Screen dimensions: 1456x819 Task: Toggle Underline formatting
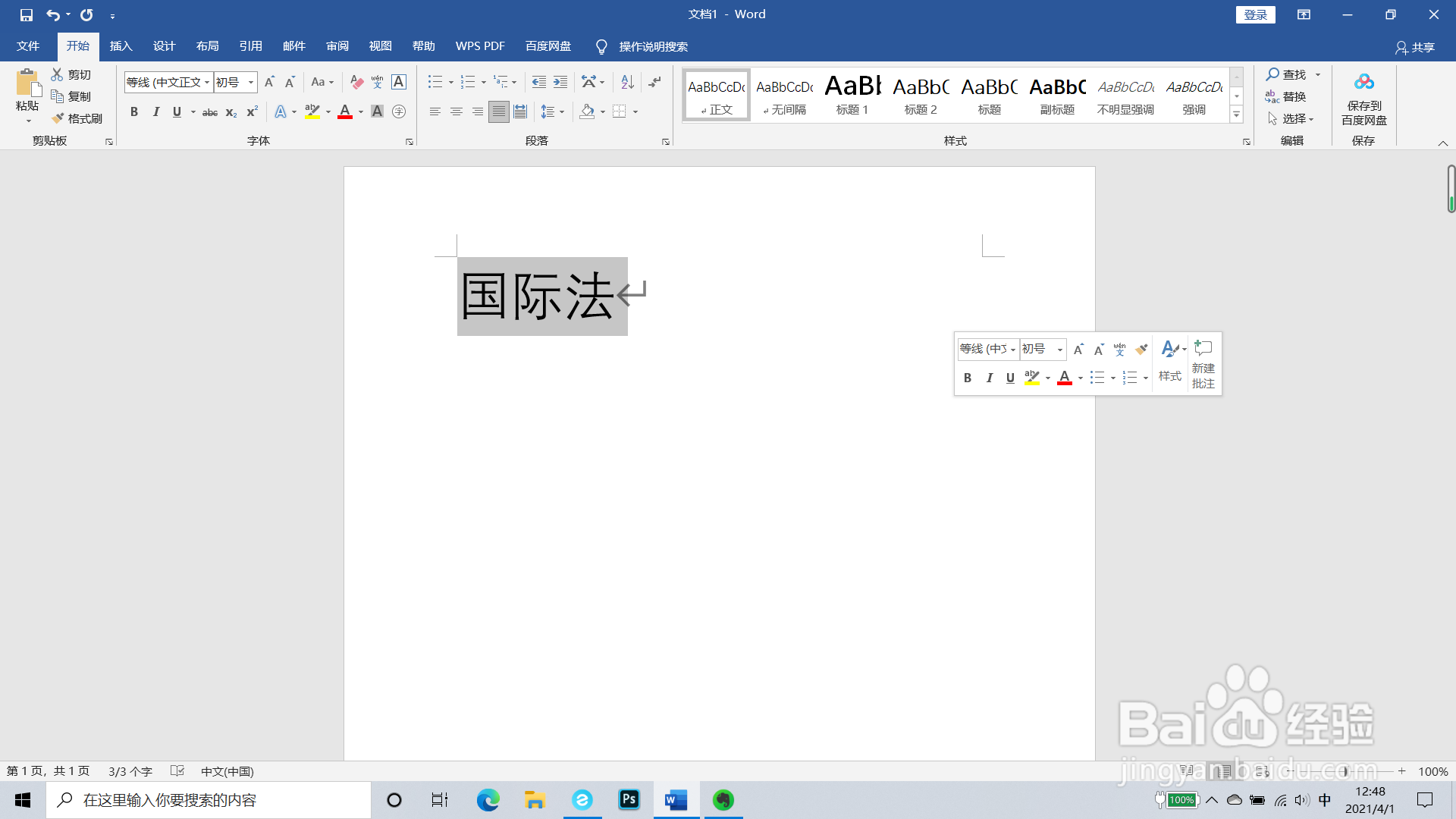click(x=177, y=111)
